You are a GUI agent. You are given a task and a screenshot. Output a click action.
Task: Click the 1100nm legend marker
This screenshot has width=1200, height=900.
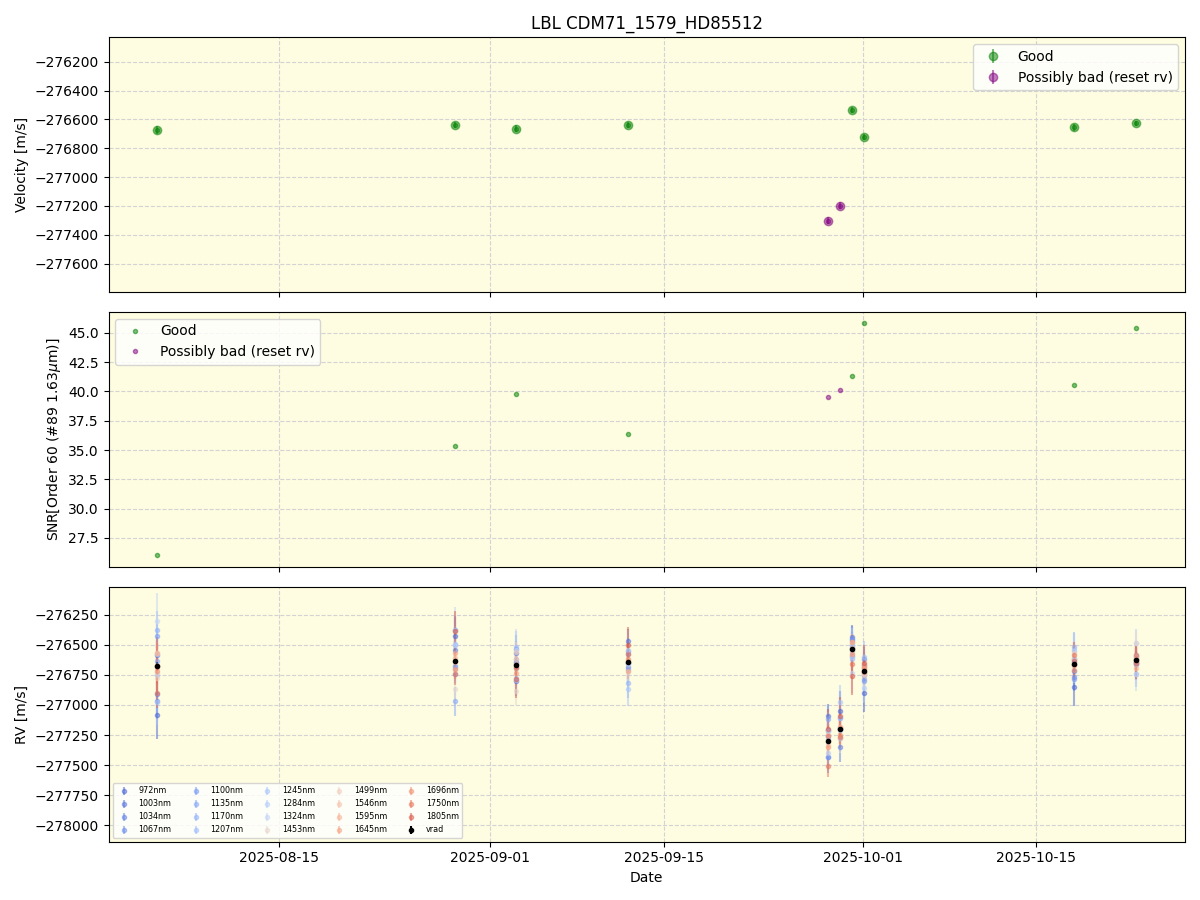[196, 791]
